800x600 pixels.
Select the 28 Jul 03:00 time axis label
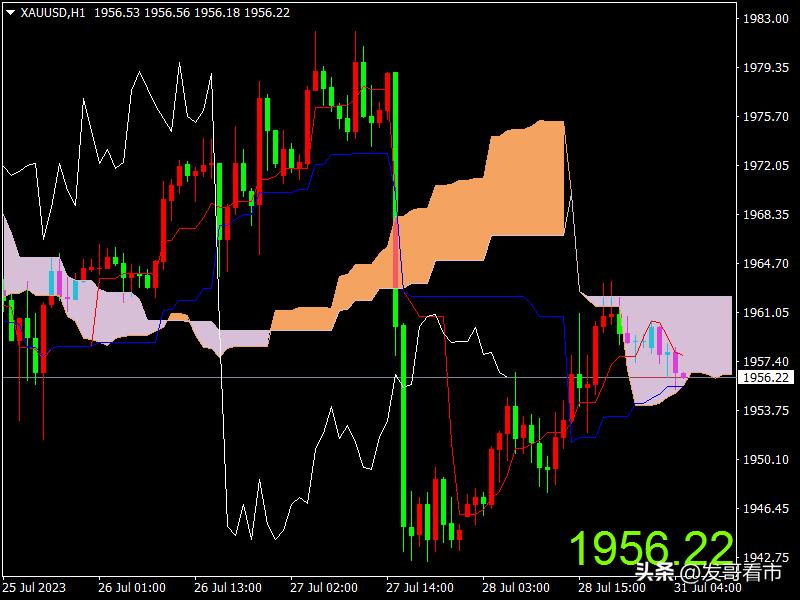click(x=515, y=588)
